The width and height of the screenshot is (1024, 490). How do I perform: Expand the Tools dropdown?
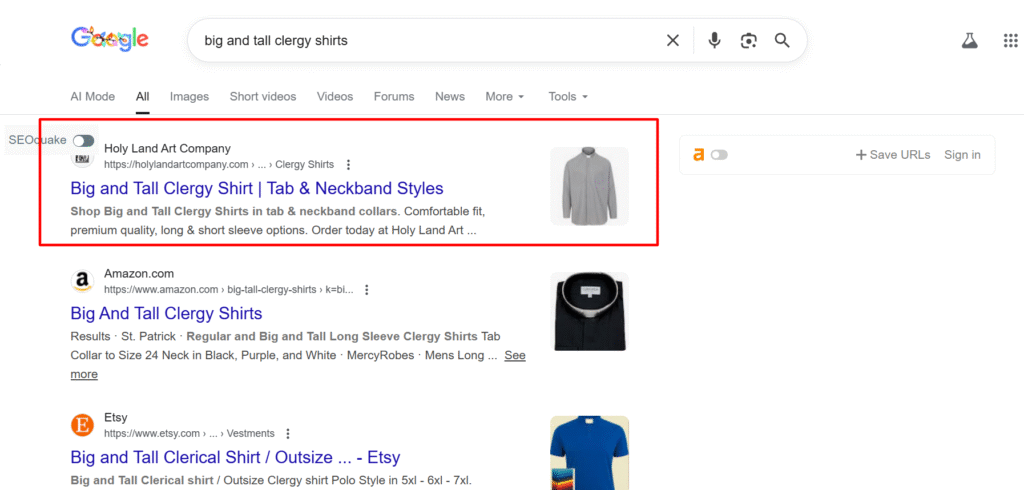568,97
